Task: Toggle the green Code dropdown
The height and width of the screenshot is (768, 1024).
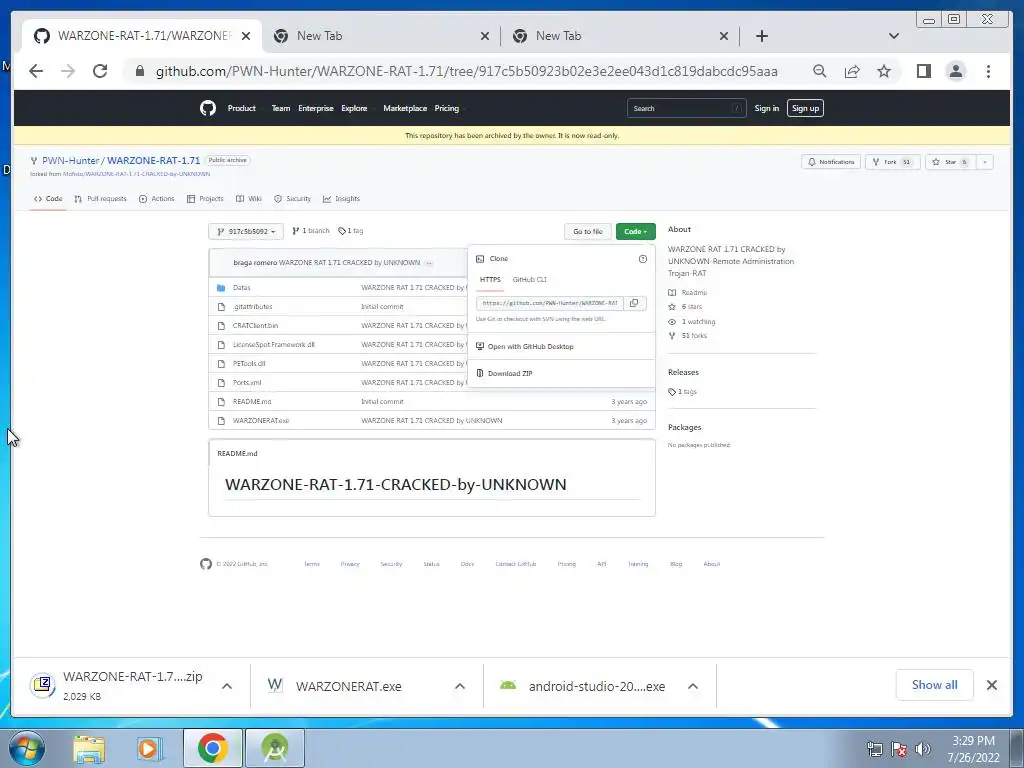Action: tap(635, 231)
